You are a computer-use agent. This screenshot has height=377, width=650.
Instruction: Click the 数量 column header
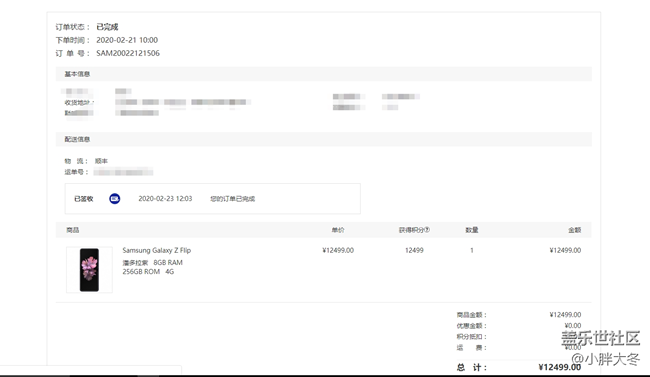[x=472, y=230]
